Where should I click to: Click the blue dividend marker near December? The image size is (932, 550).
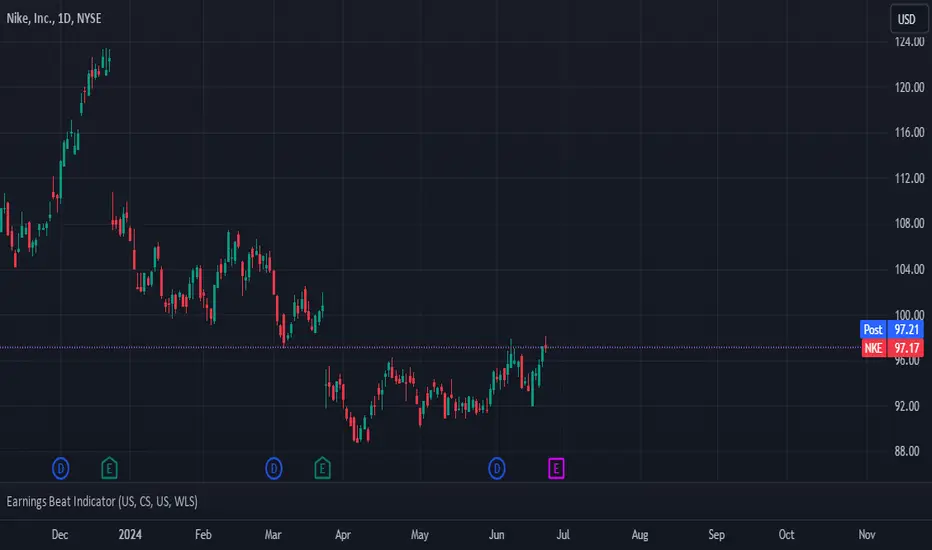[x=61, y=469]
